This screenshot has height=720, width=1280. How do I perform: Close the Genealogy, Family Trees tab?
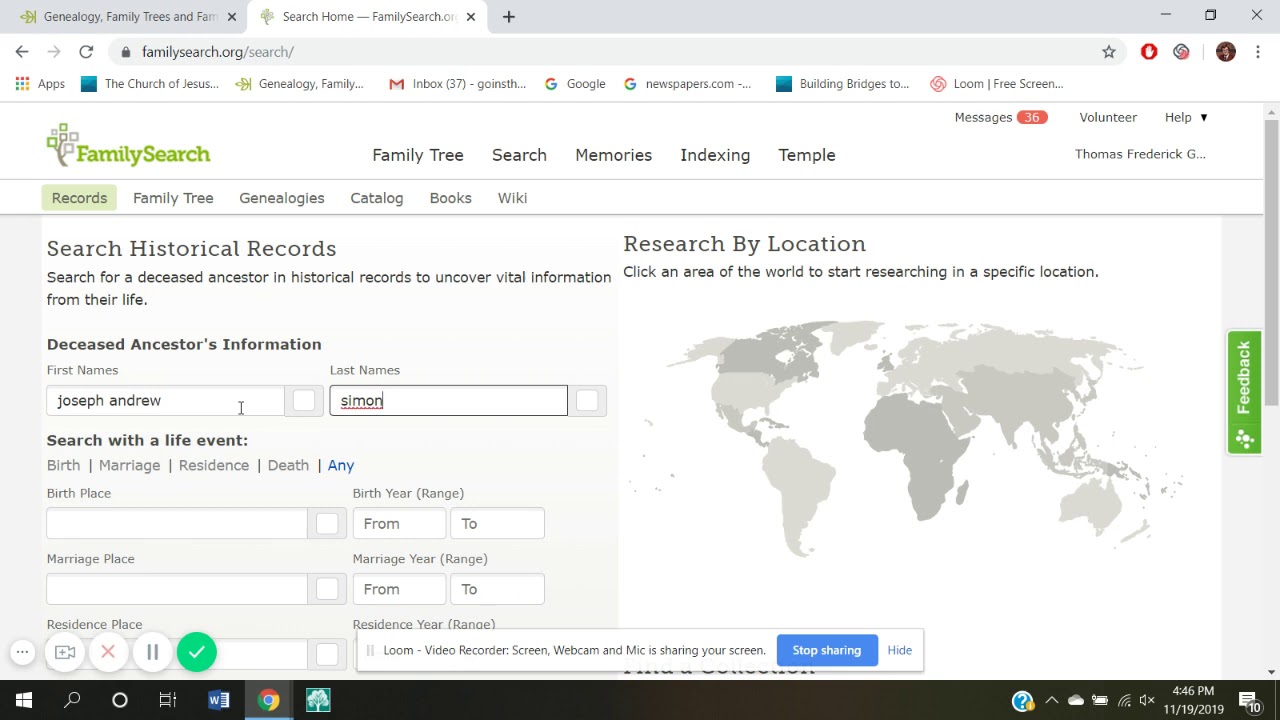(232, 17)
